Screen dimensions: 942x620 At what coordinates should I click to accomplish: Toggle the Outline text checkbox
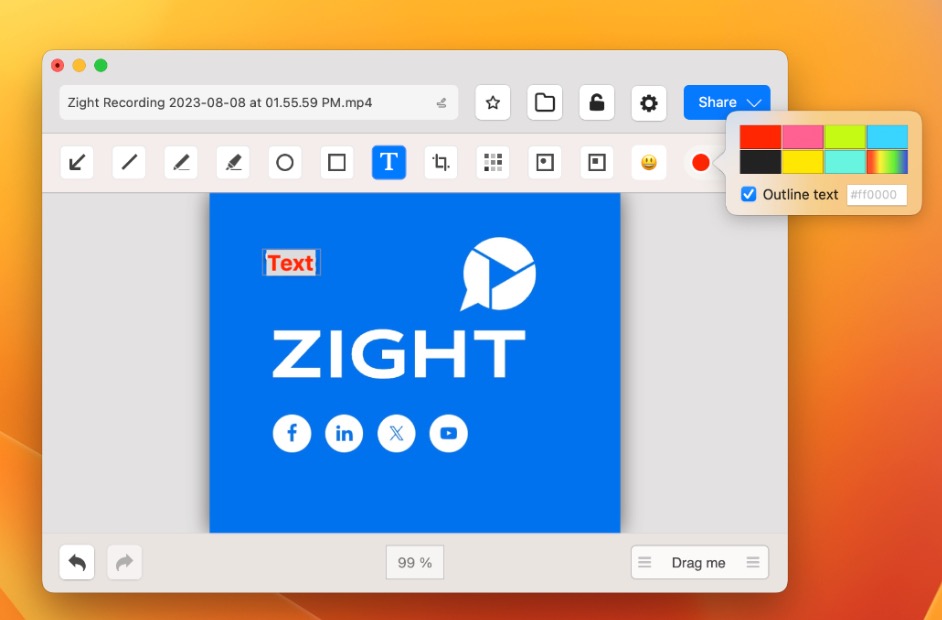pos(749,195)
